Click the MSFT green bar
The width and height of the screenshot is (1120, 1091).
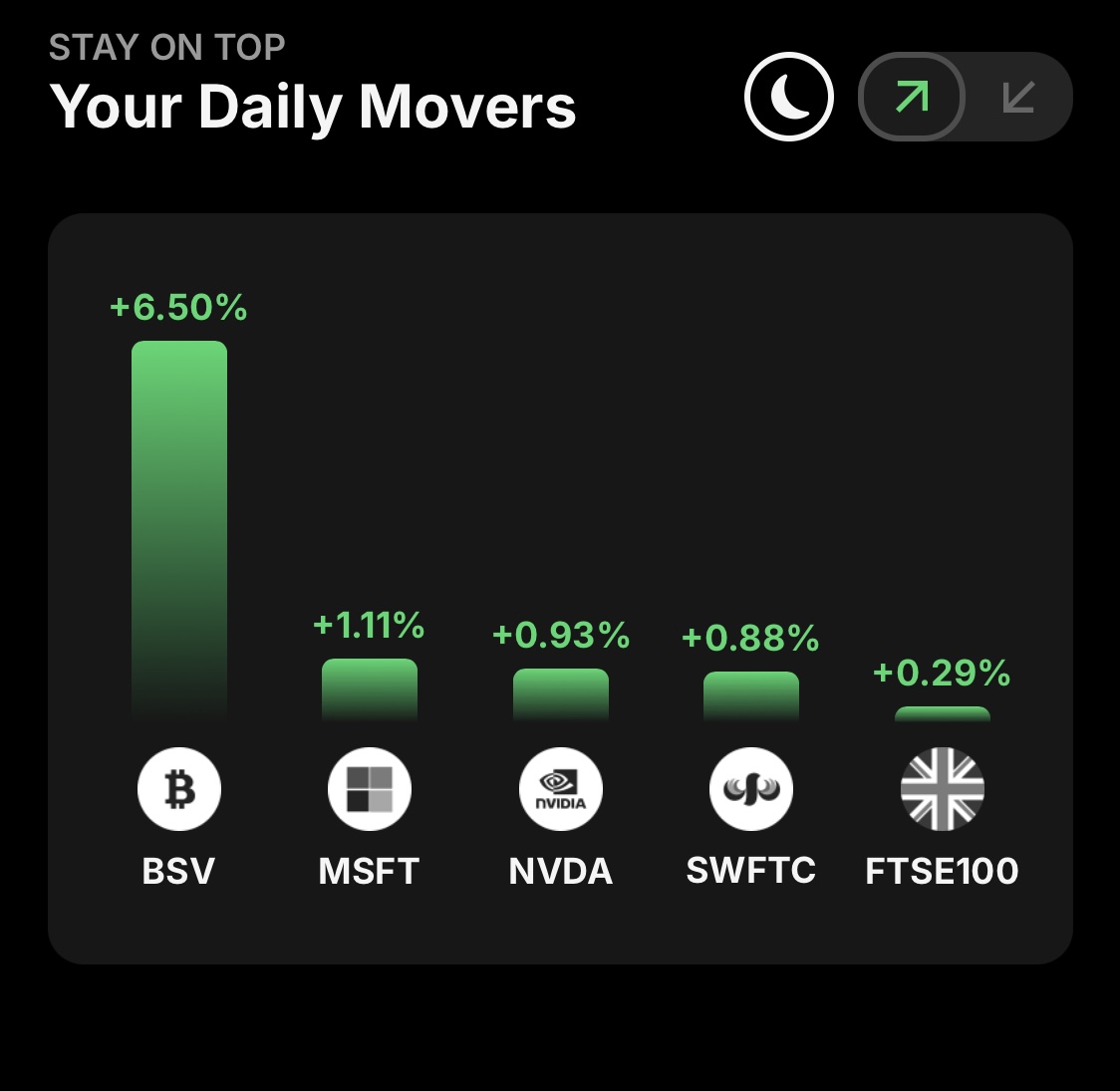370,689
